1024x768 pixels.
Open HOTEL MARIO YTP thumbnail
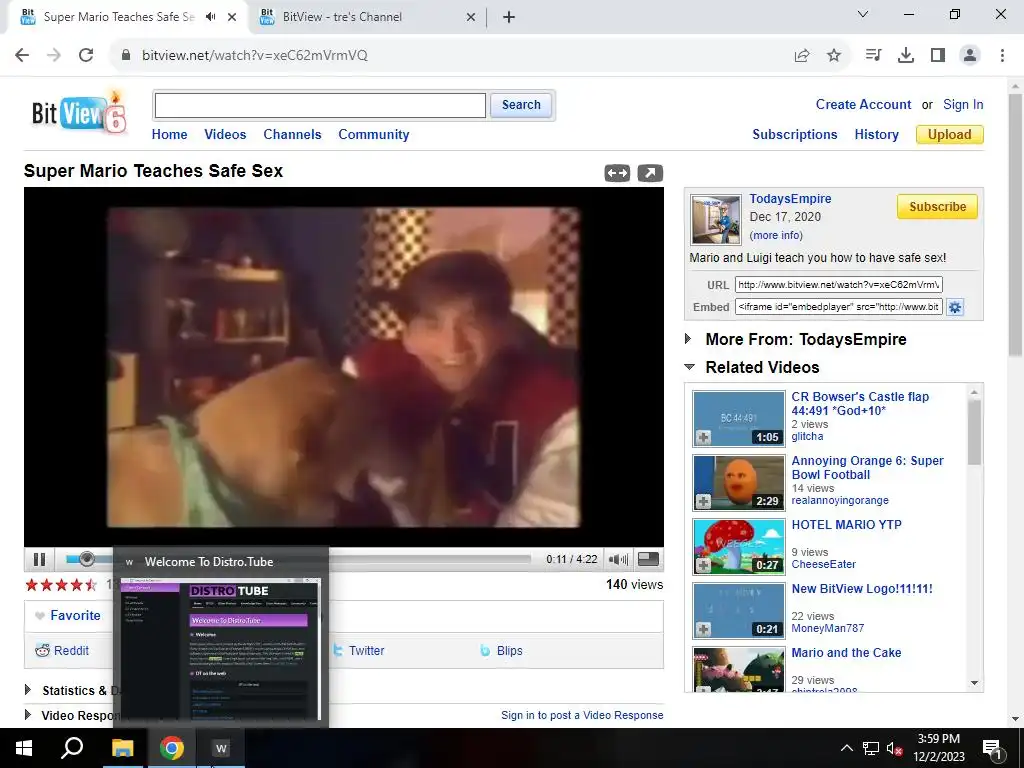coord(739,547)
